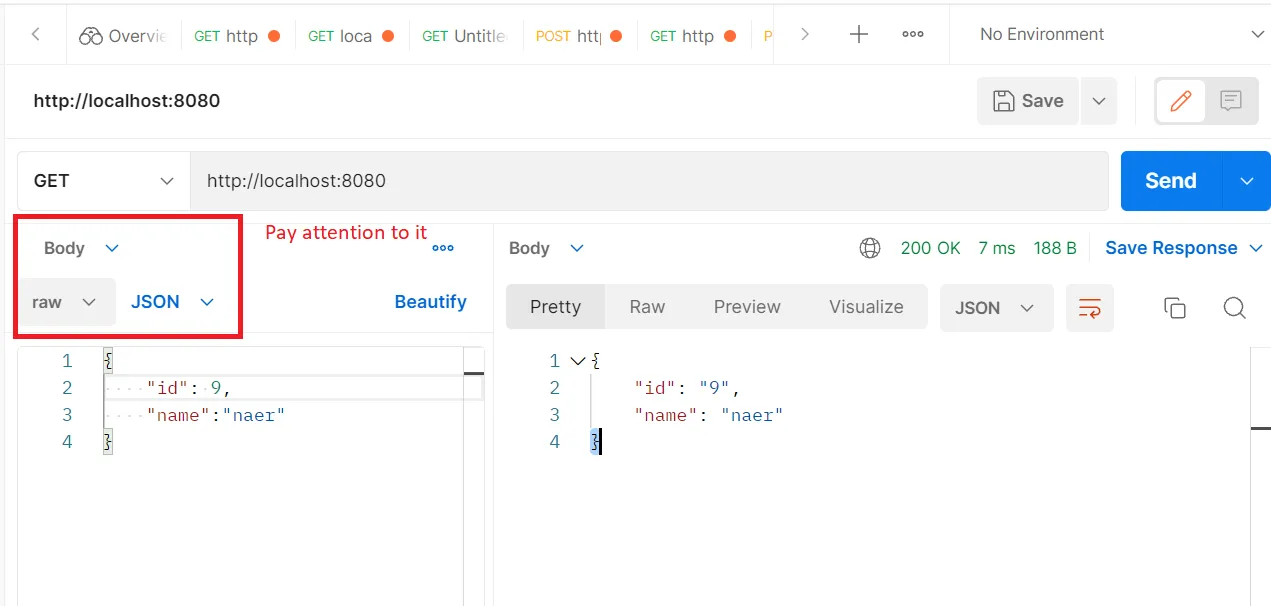Click the wrap lines icon in response
Viewport: 1271px width, 606px height.
point(1089,308)
